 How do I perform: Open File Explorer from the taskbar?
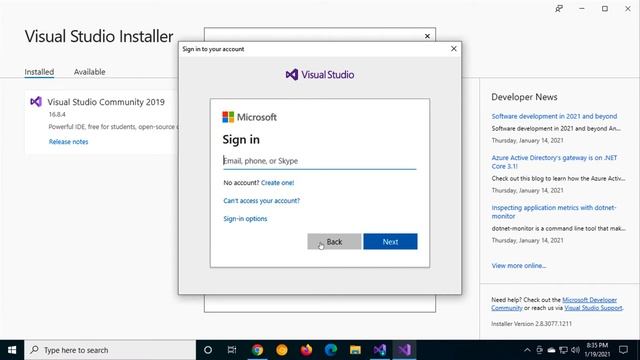[355, 350]
